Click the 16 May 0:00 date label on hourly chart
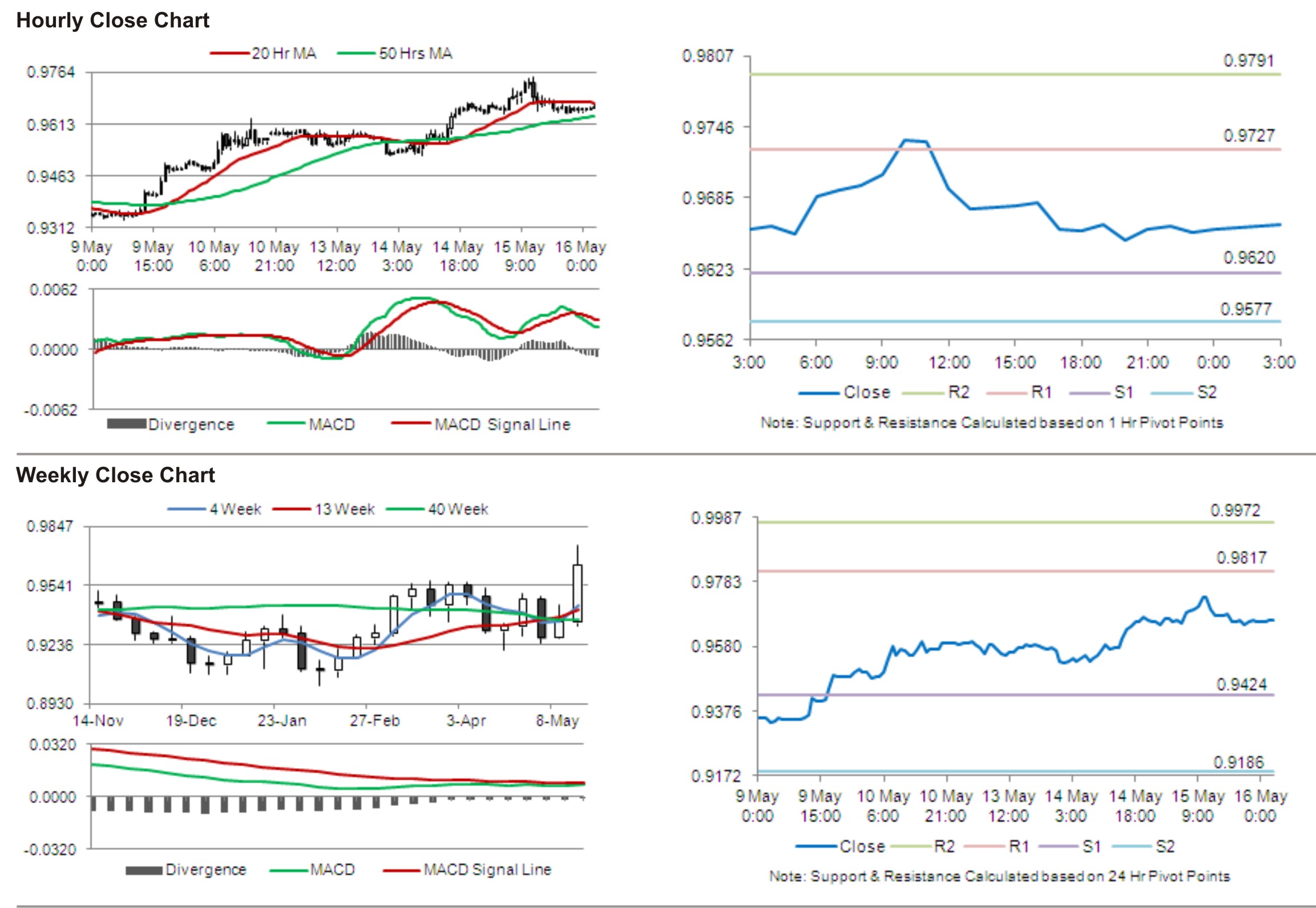 tap(580, 256)
